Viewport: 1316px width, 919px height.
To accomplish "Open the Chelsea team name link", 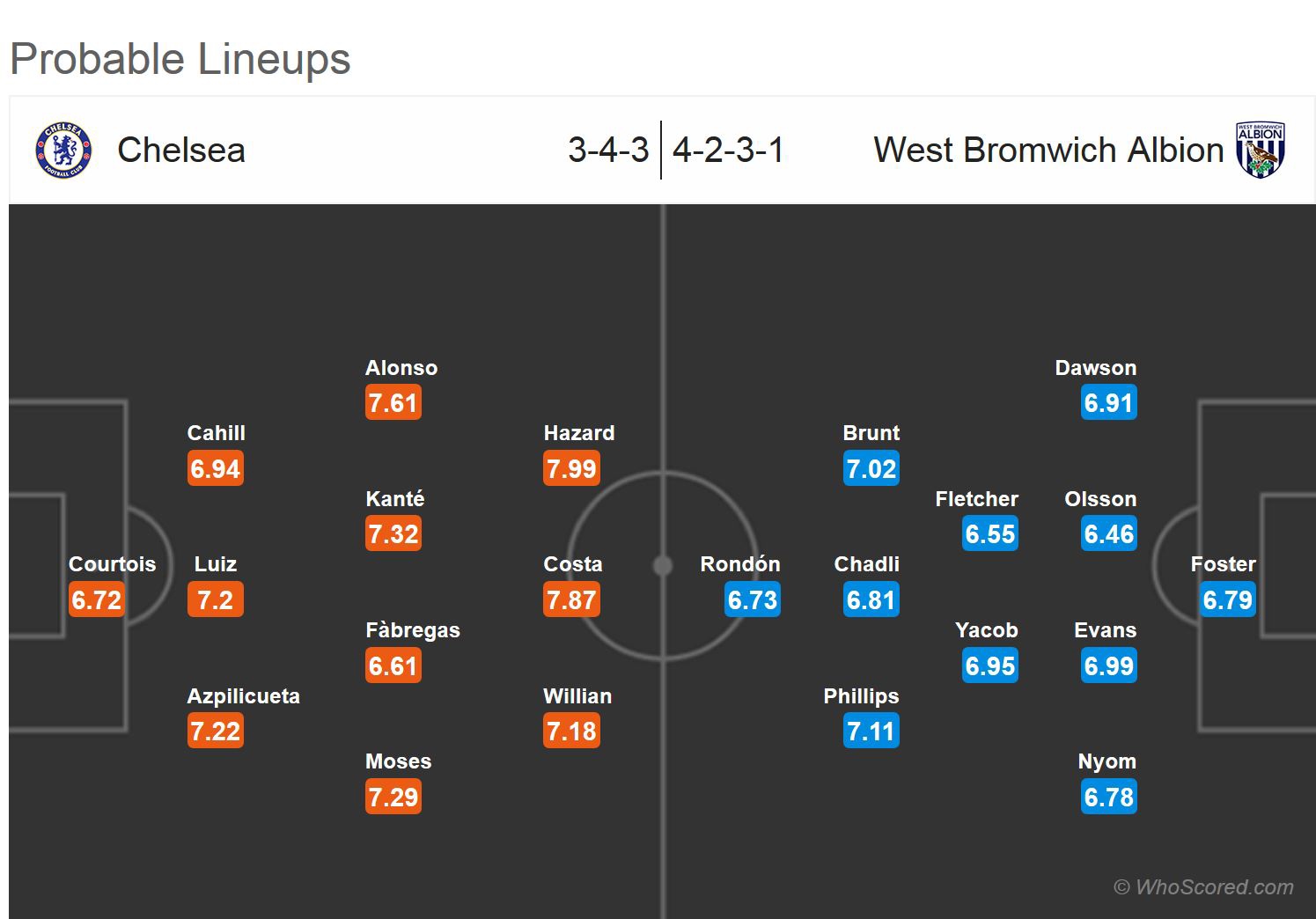I will click(x=181, y=151).
